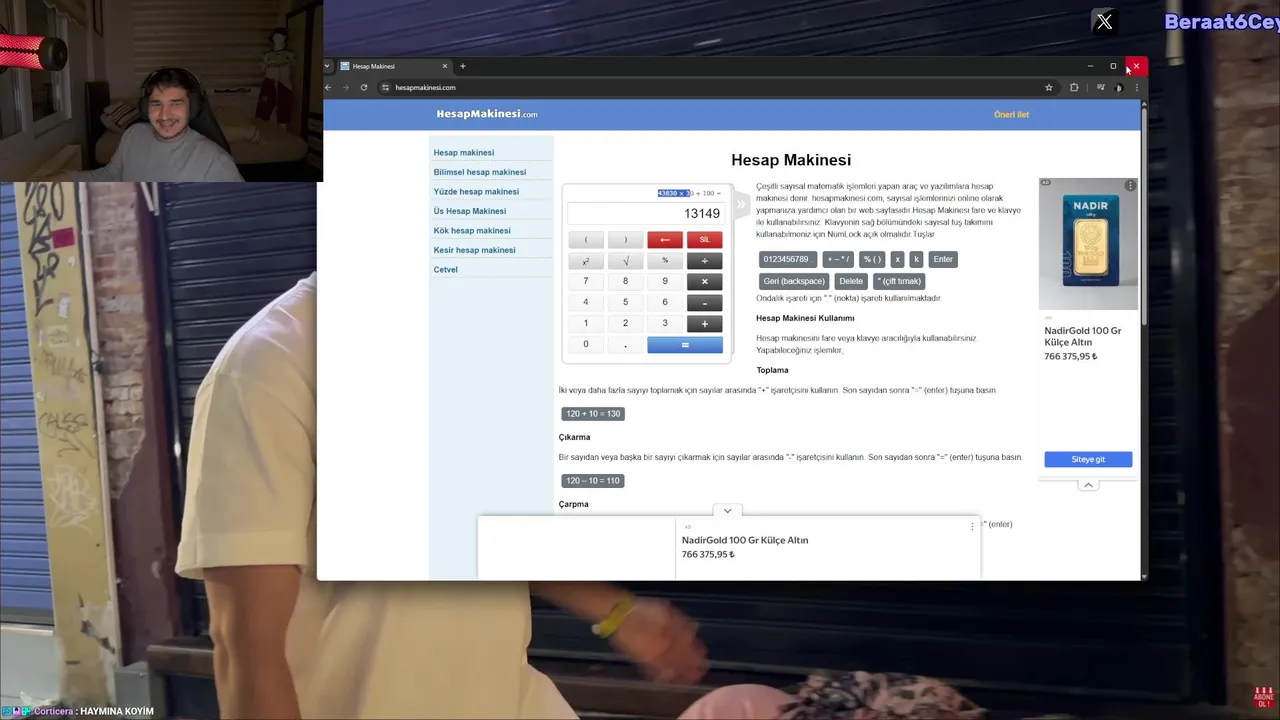This screenshot has width=1280, height=720.
Task: Click the Enter key label in description
Action: point(943,259)
